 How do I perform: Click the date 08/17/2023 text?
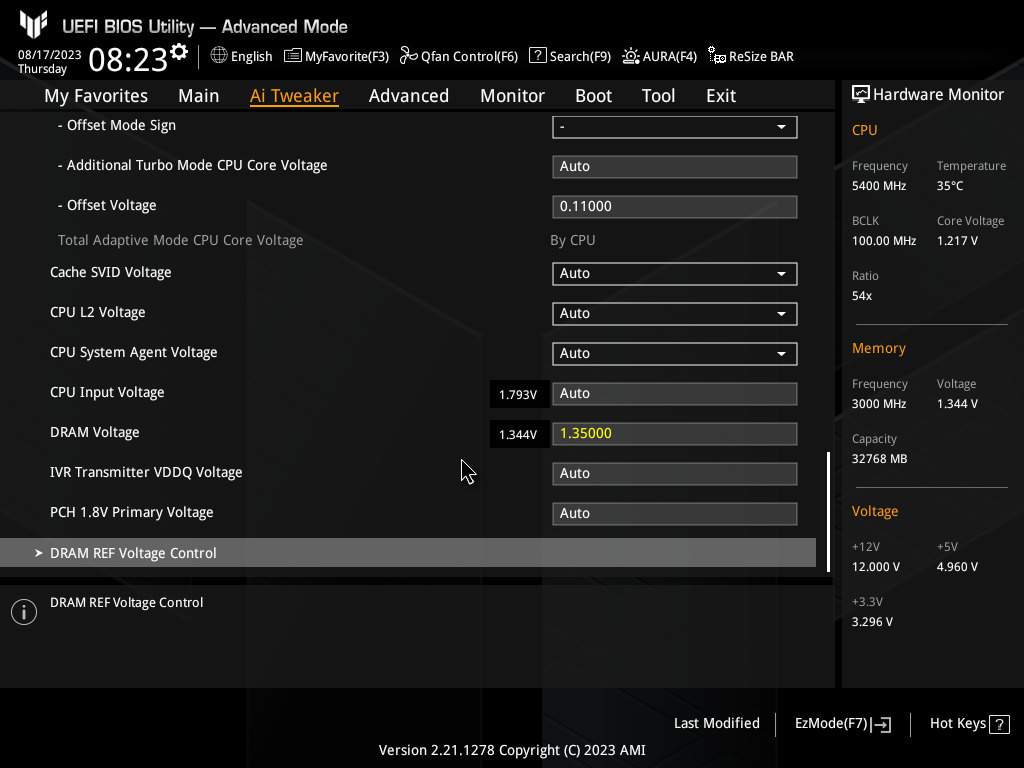pyautogui.click(x=50, y=55)
